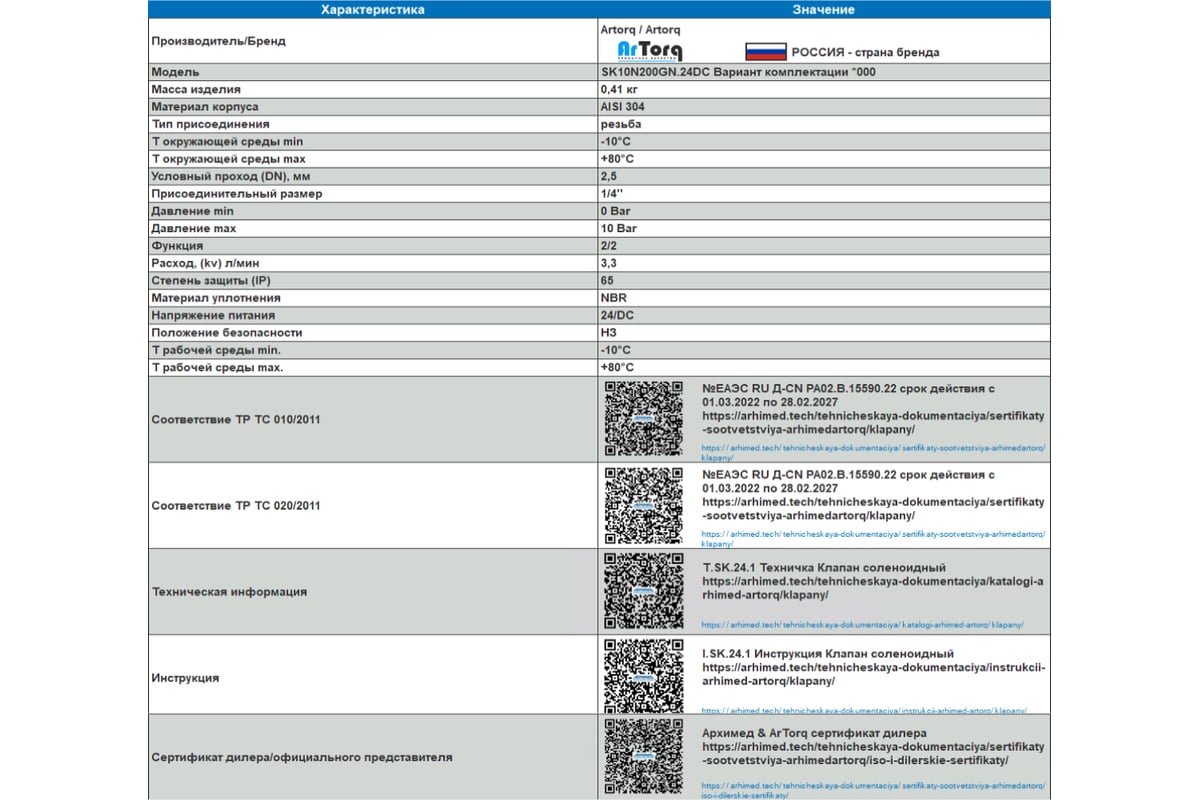
Task: Select the "3,3" value
Action: [609, 263]
